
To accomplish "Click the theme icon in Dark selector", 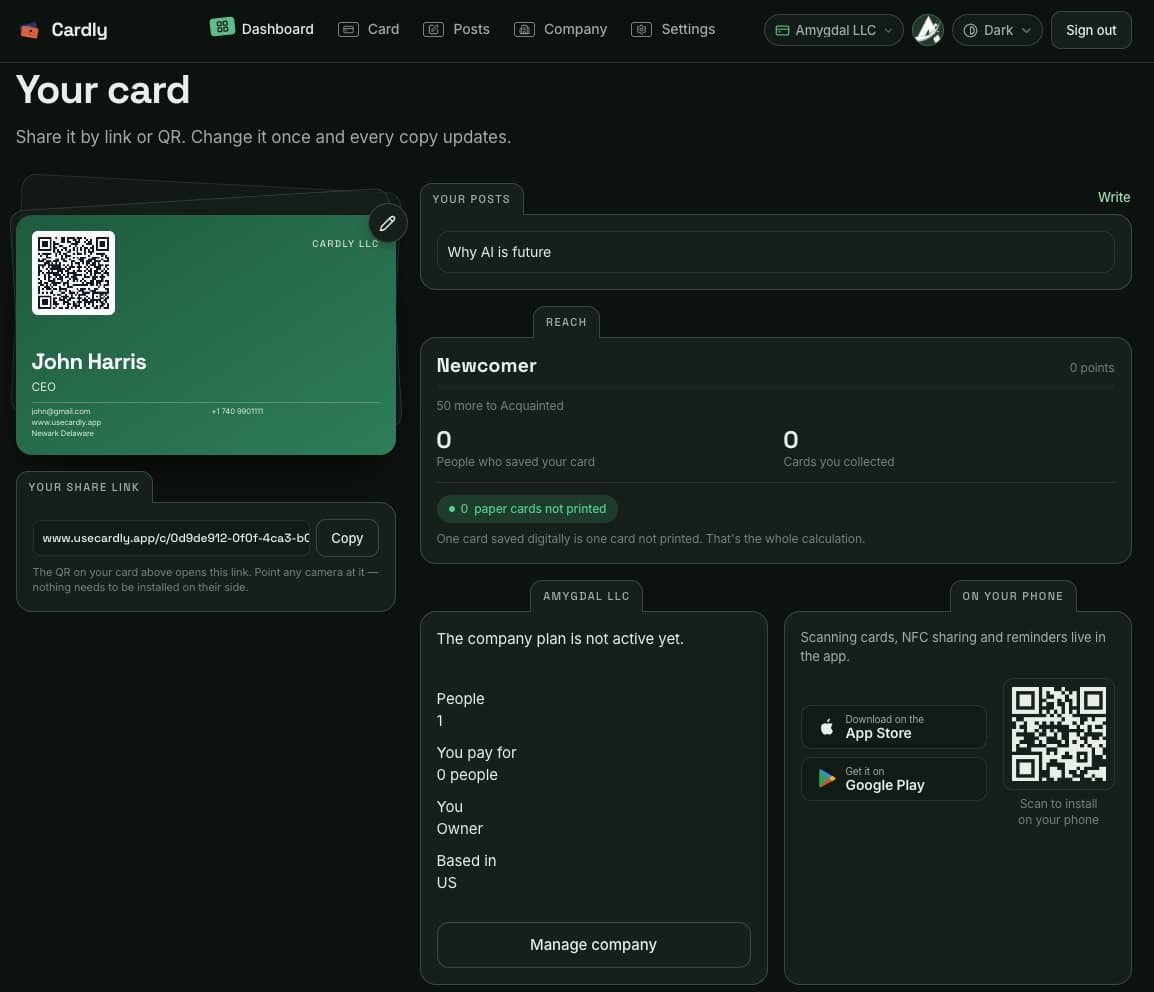I will click(970, 30).
